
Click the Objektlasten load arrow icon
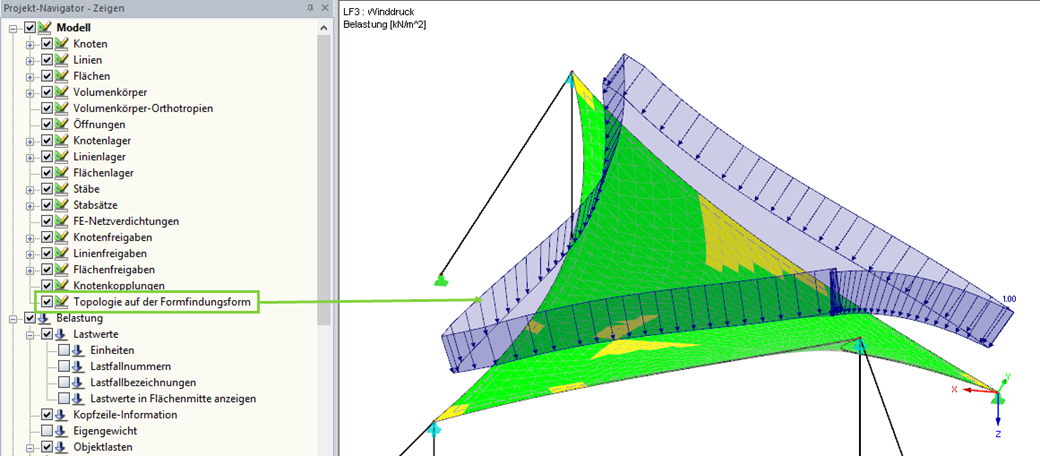point(60,447)
